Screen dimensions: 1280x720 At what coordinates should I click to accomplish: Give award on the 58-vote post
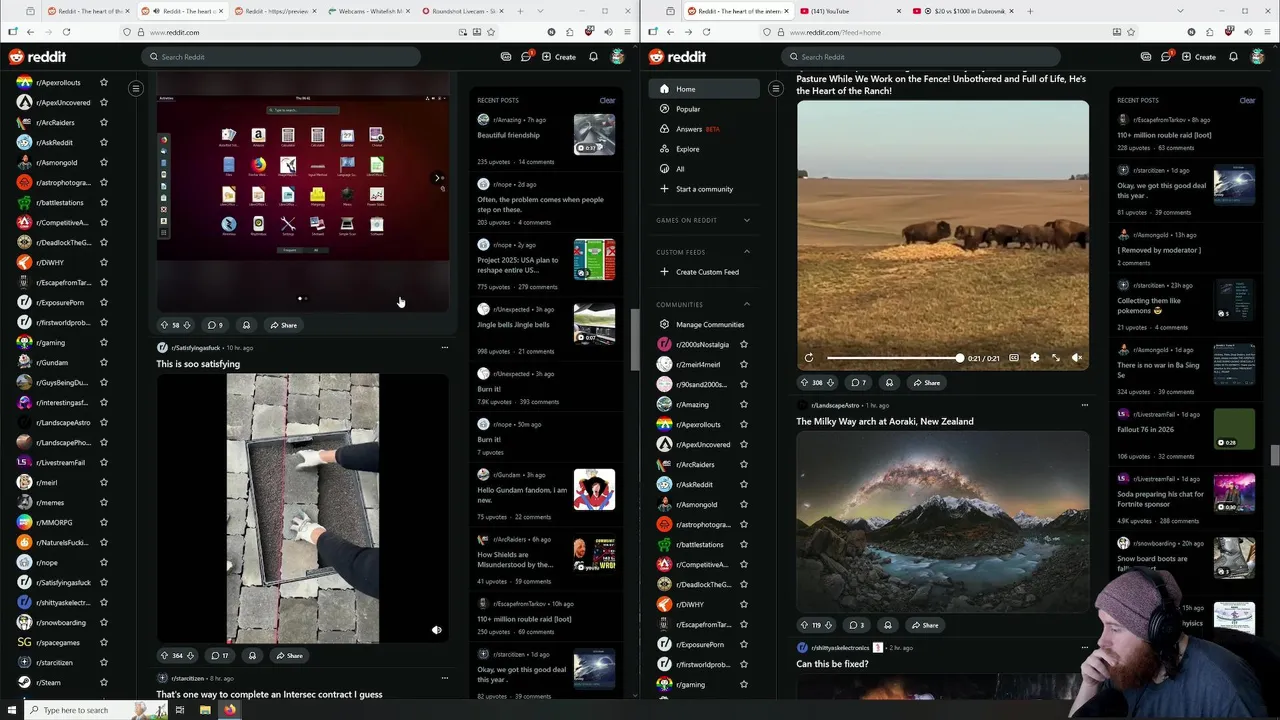[246, 325]
